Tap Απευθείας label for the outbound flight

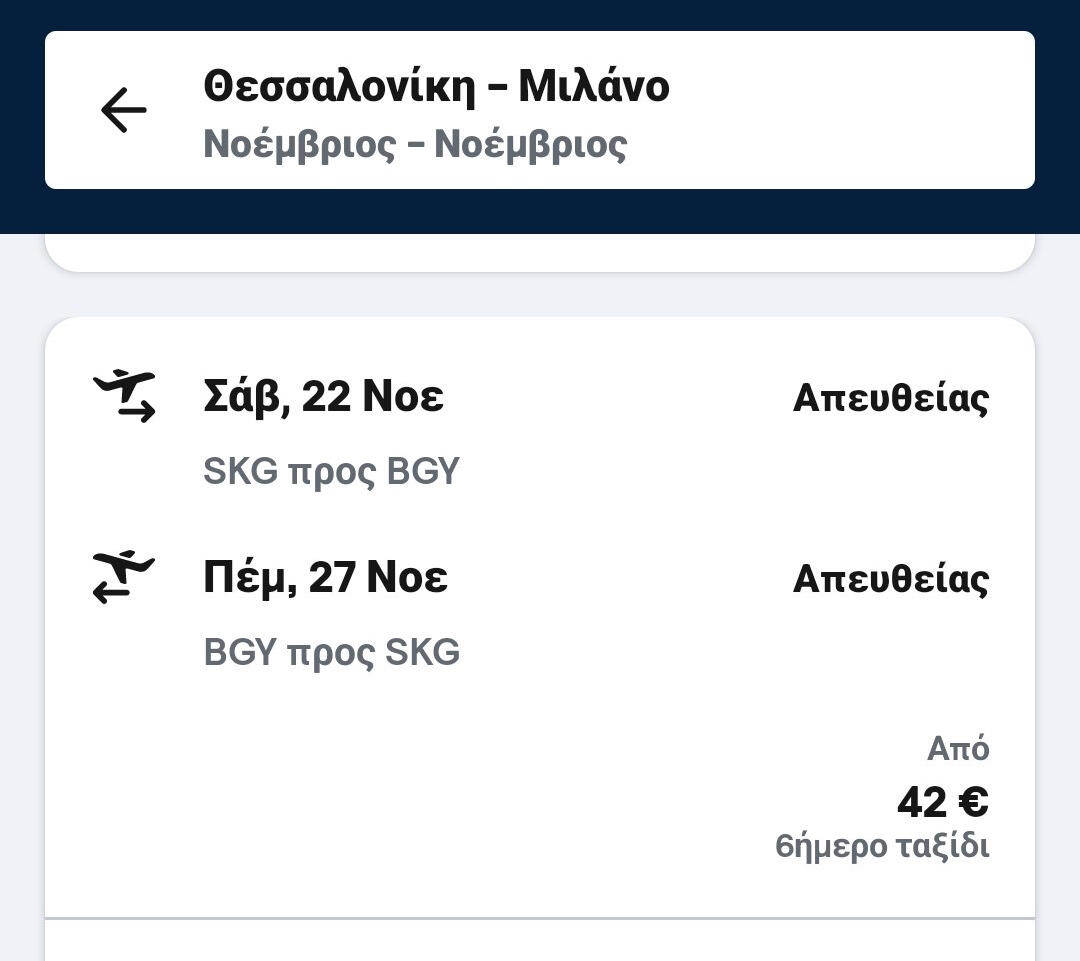click(890, 398)
